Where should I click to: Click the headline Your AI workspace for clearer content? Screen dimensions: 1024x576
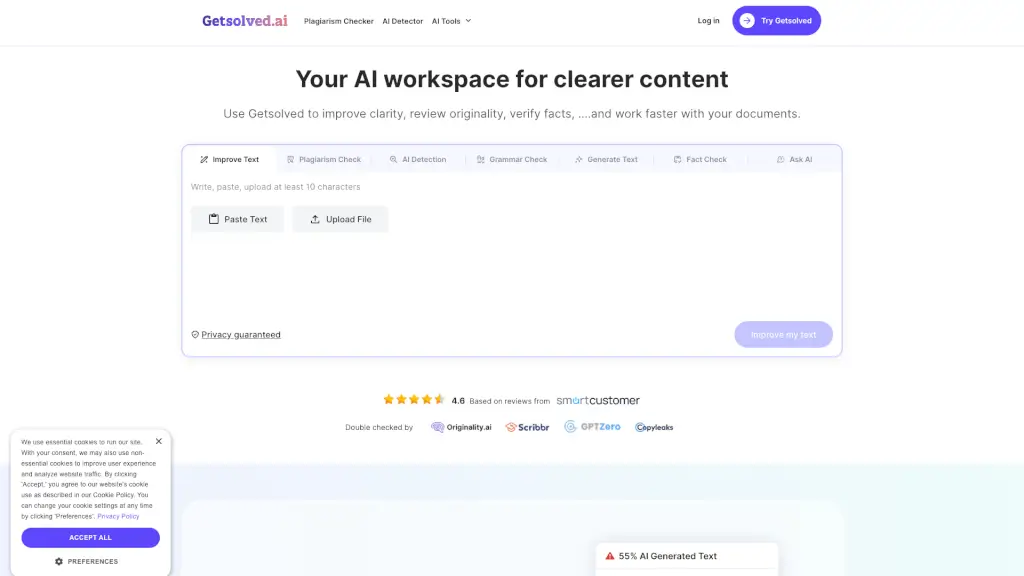[512, 79]
